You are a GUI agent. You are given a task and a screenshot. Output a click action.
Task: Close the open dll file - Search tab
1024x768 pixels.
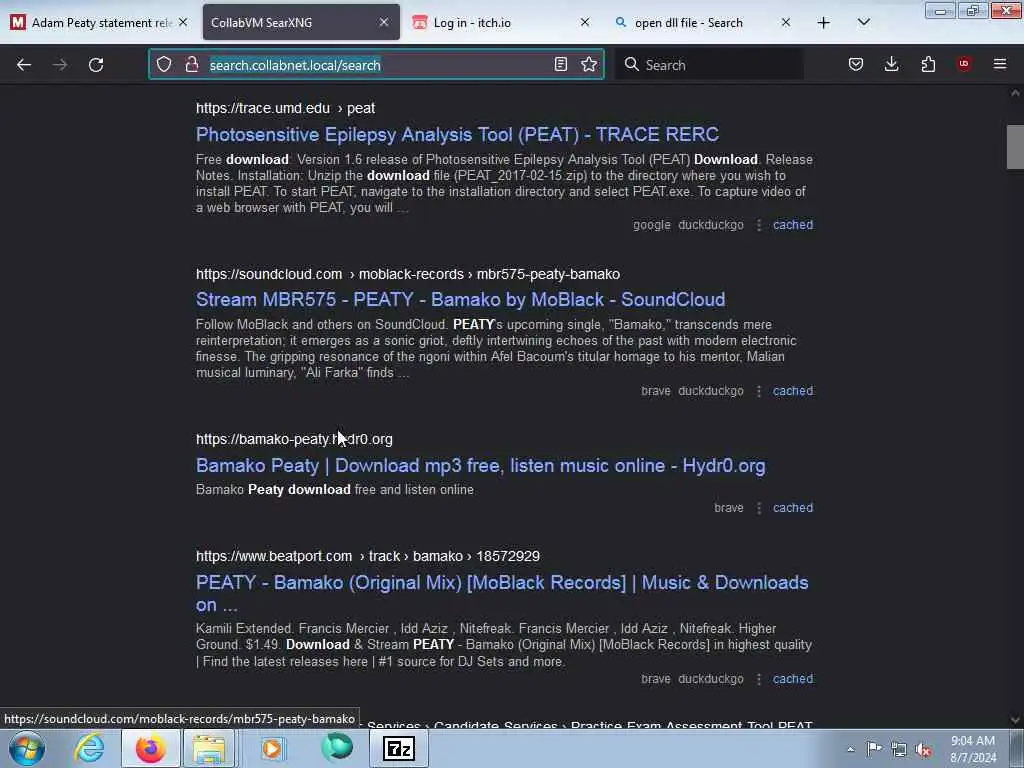[786, 22]
